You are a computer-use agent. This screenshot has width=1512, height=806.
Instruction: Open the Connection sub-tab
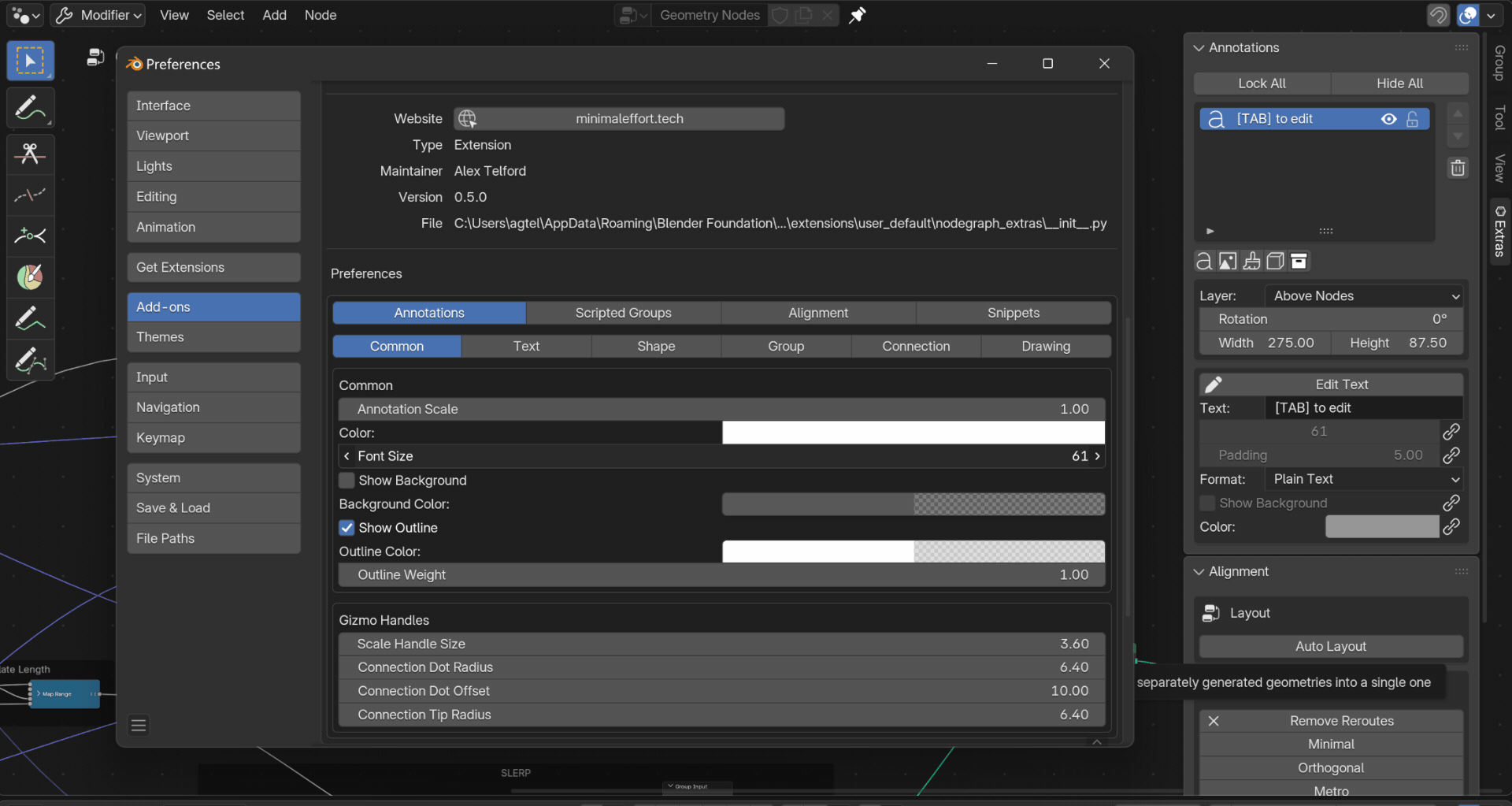point(916,346)
